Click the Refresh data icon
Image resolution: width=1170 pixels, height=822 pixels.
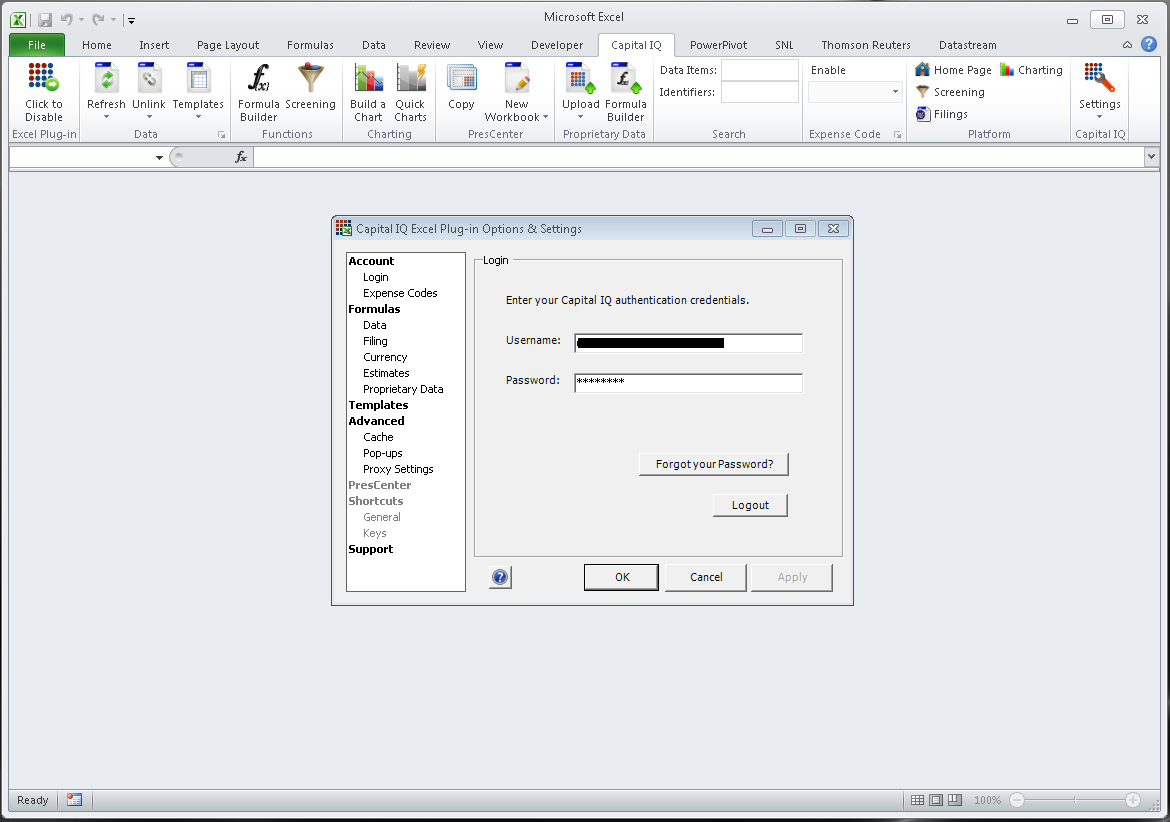click(x=106, y=78)
